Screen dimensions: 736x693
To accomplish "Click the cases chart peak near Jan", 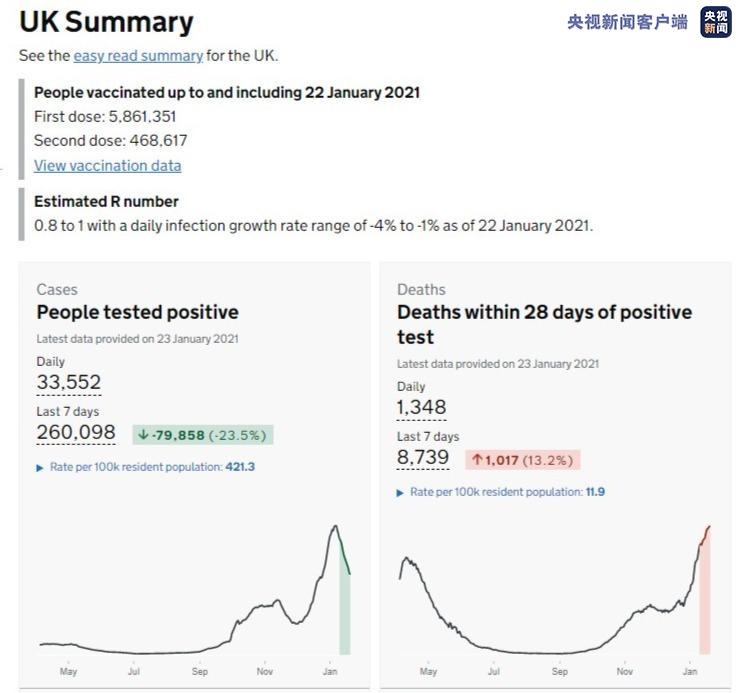I will tap(335, 527).
